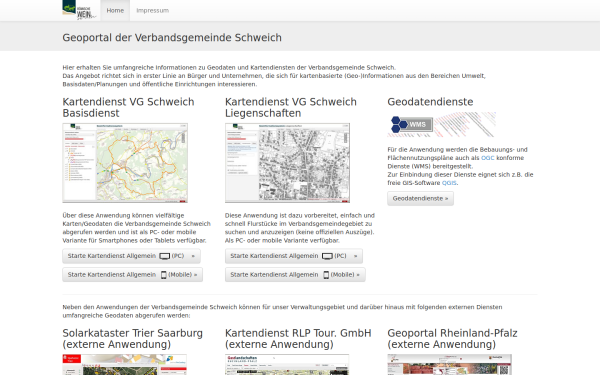600x375 pixels.
Task: Click monitor icon in Basisdienst PC button
Action: click(x=165, y=256)
